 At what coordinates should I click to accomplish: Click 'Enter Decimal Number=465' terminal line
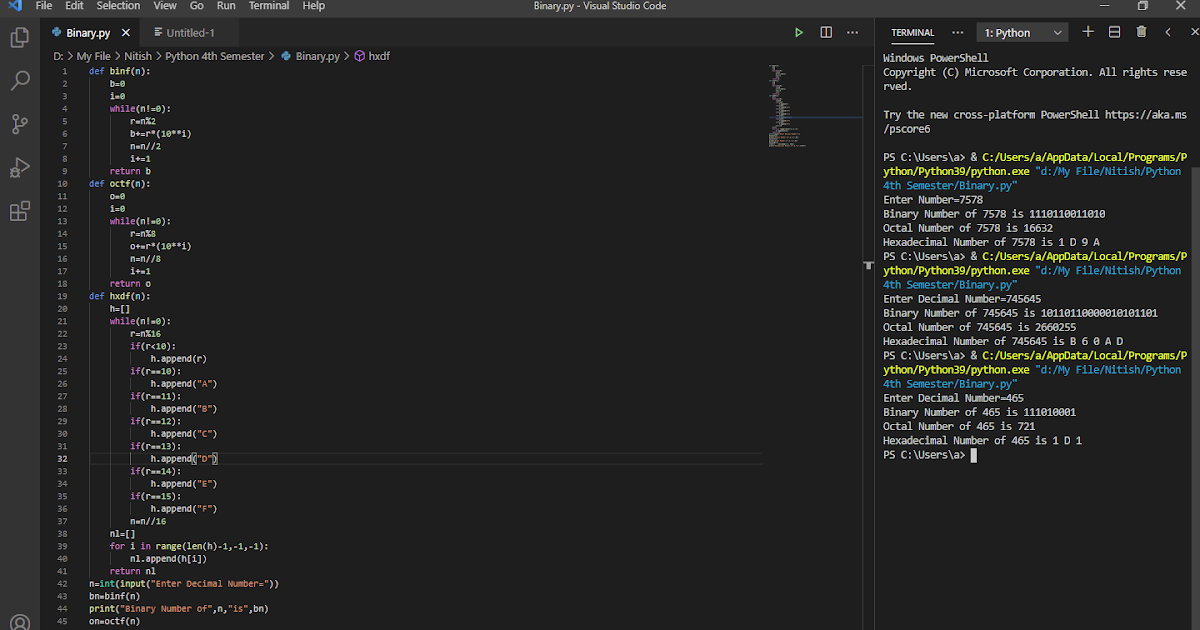[953, 398]
